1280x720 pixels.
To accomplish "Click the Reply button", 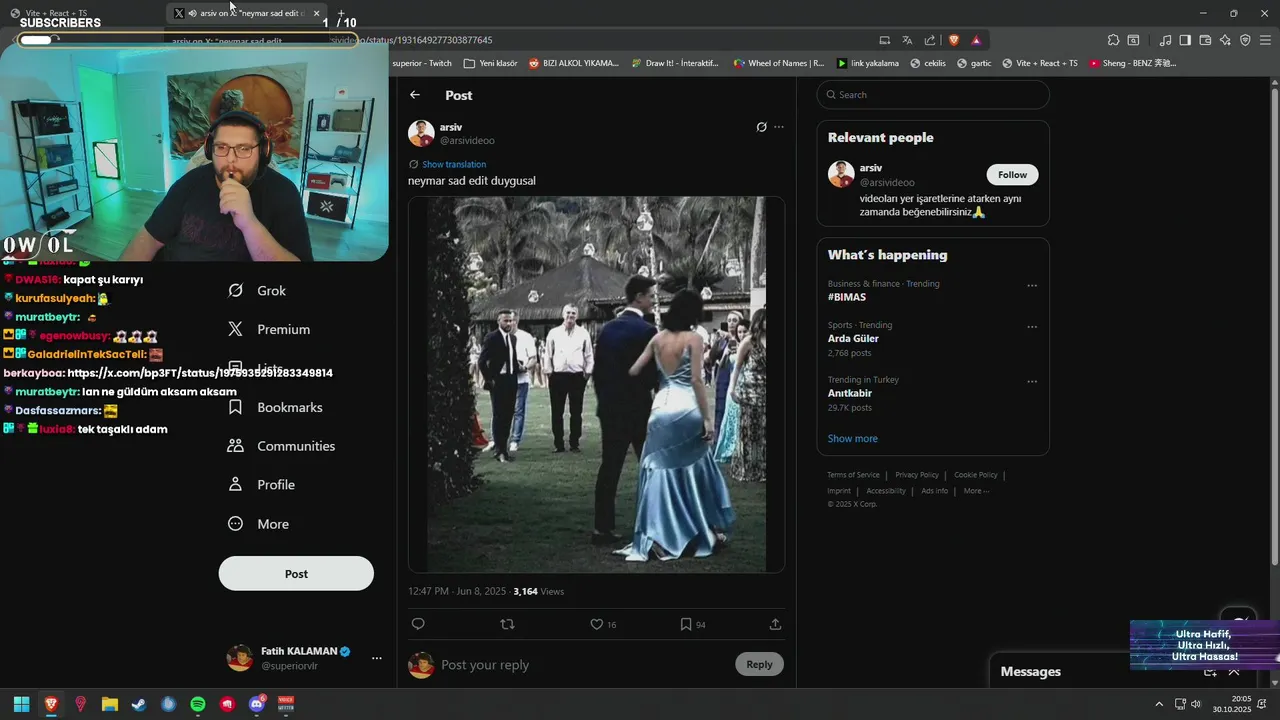I will pos(759,664).
